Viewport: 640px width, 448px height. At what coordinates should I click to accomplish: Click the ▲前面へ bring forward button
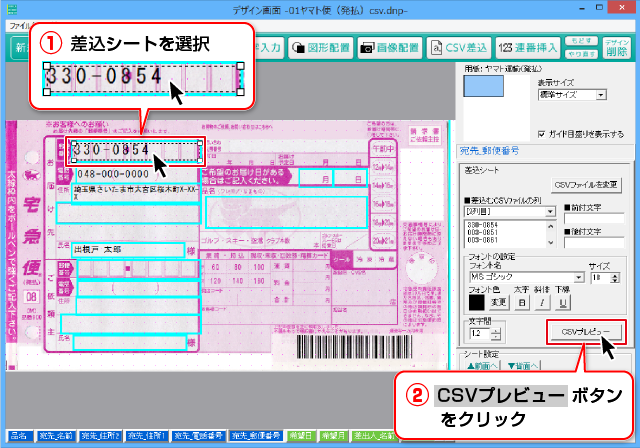482,366
